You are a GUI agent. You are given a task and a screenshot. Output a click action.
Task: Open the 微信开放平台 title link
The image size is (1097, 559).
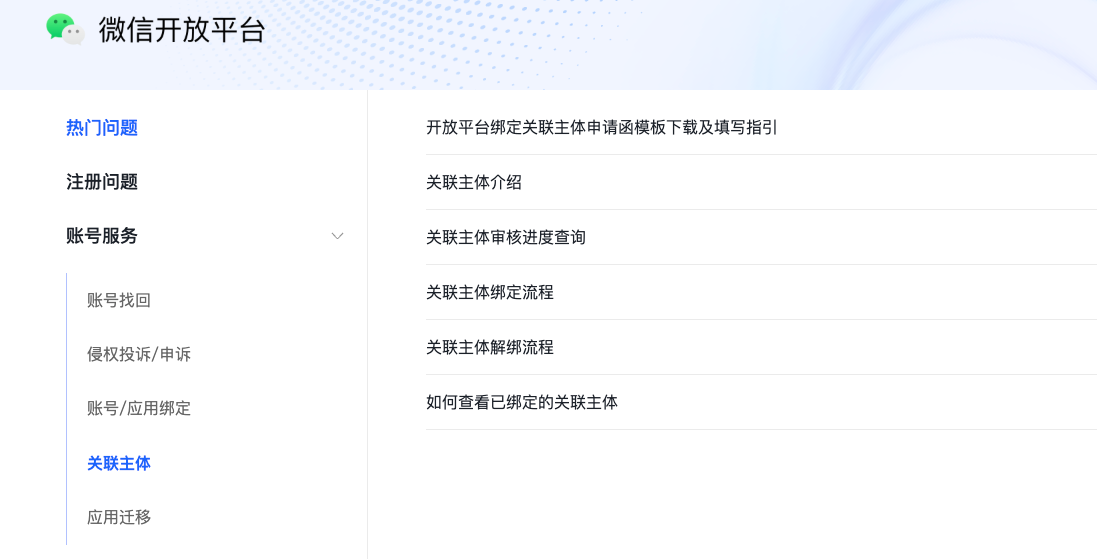[182, 30]
